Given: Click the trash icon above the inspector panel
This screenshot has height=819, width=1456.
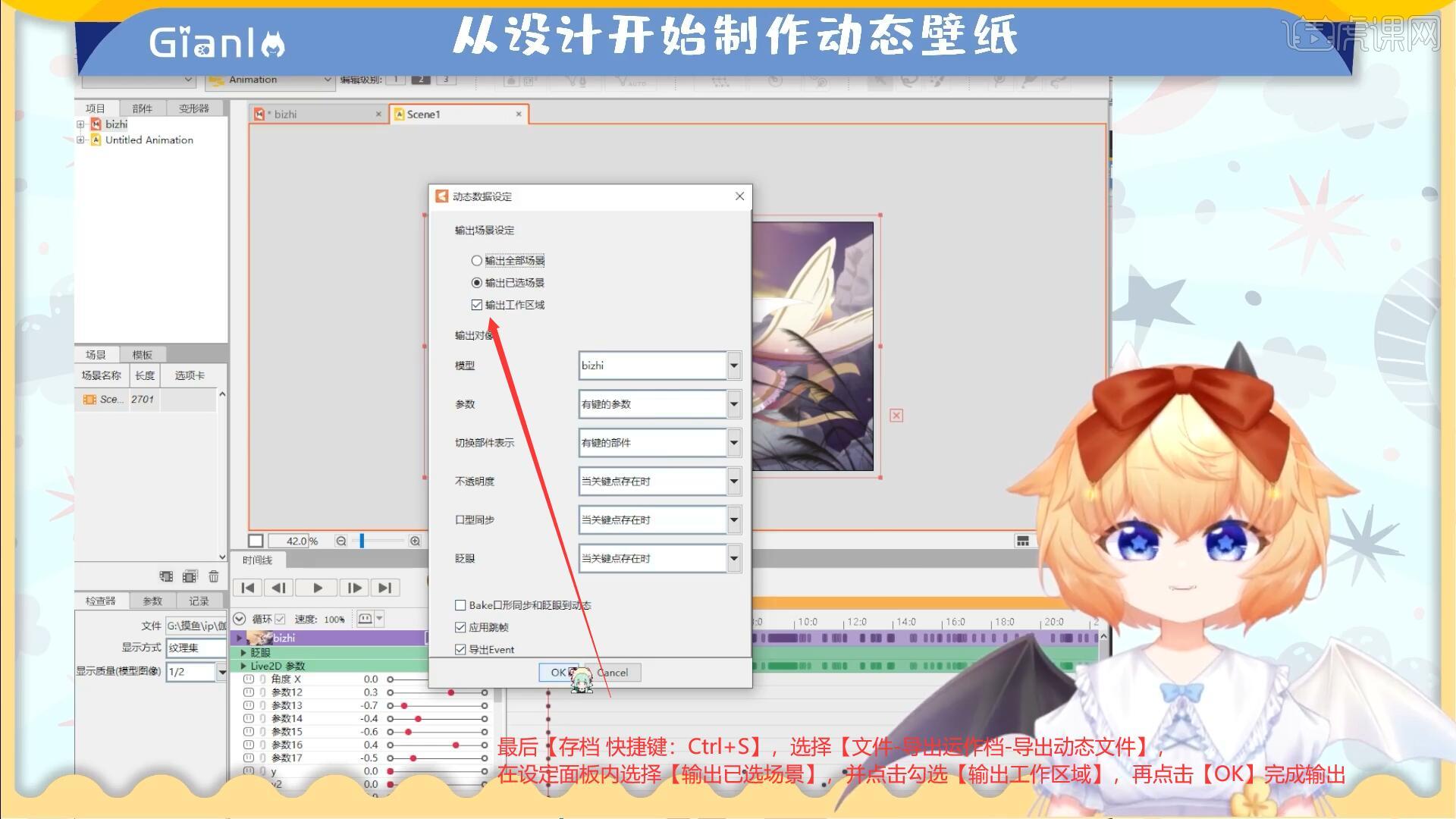Looking at the screenshot, I should tap(213, 576).
